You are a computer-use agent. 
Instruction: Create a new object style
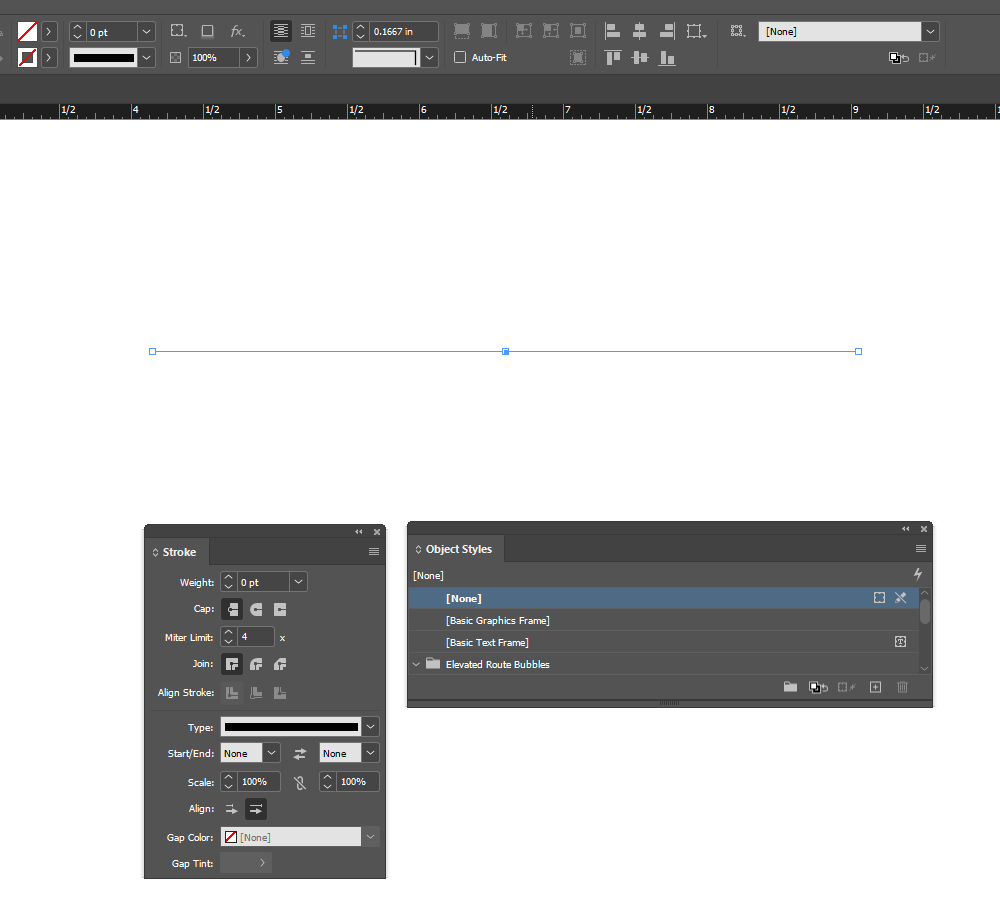[x=875, y=687]
